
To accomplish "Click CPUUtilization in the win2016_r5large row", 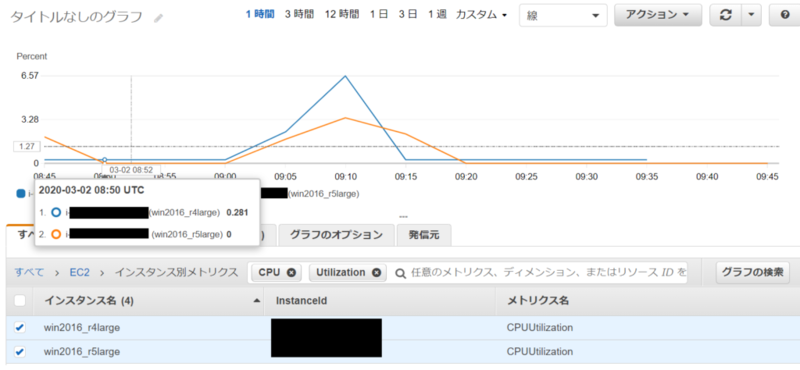I will (540, 352).
